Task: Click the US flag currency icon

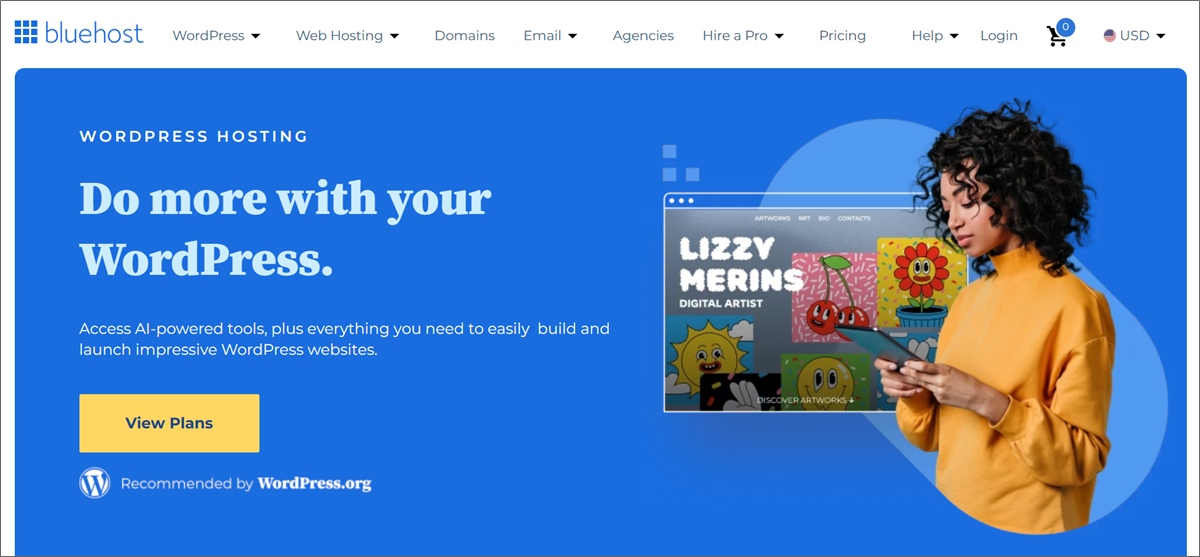Action: [1110, 35]
